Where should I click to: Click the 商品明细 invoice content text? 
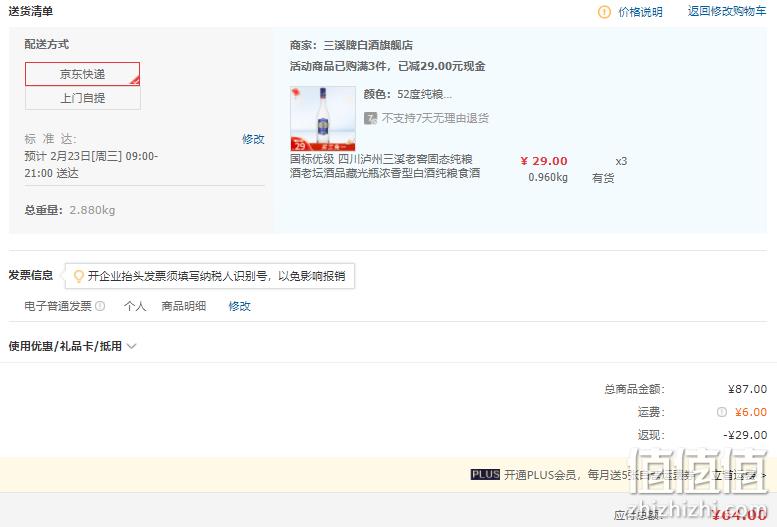184,306
